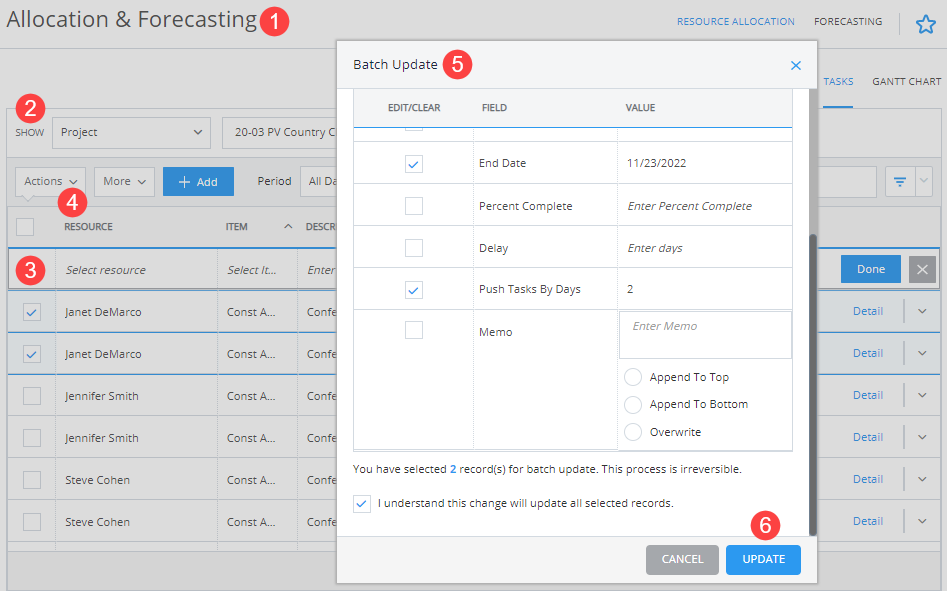Open the FORECASTING view
The width and height of the screenshot is (947, 591).
[847, 21]
